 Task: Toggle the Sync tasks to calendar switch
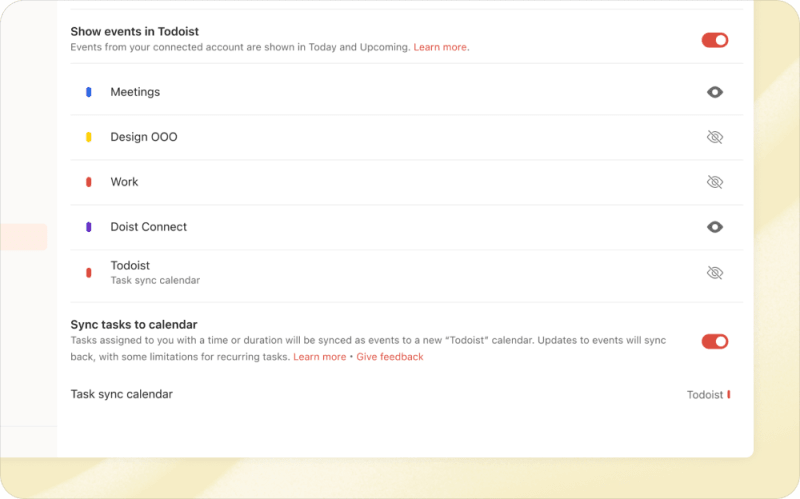(x=714, y=341)
